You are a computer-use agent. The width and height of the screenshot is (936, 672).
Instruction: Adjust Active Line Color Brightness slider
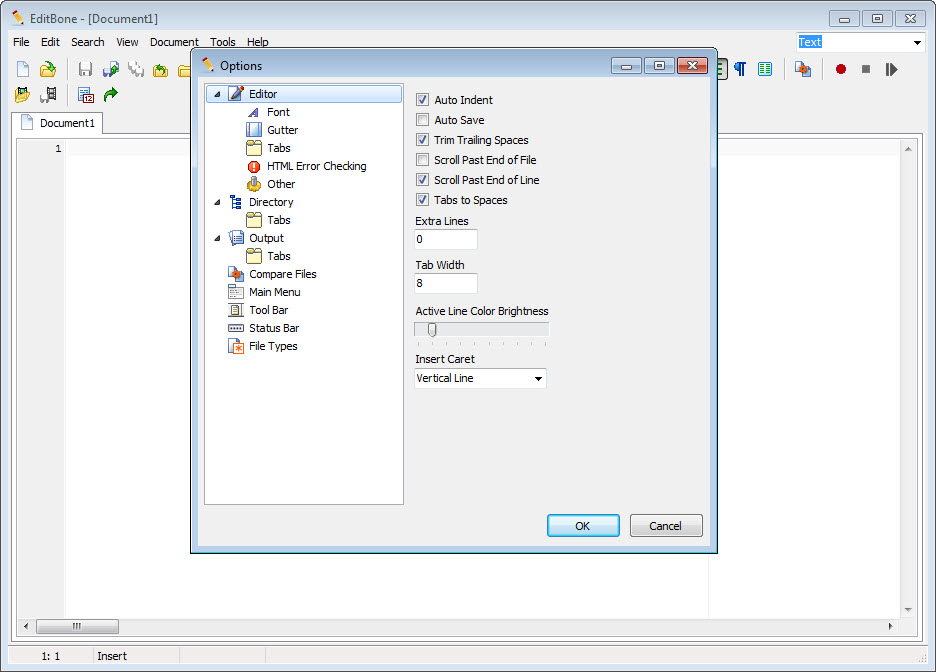coord(432,329)
